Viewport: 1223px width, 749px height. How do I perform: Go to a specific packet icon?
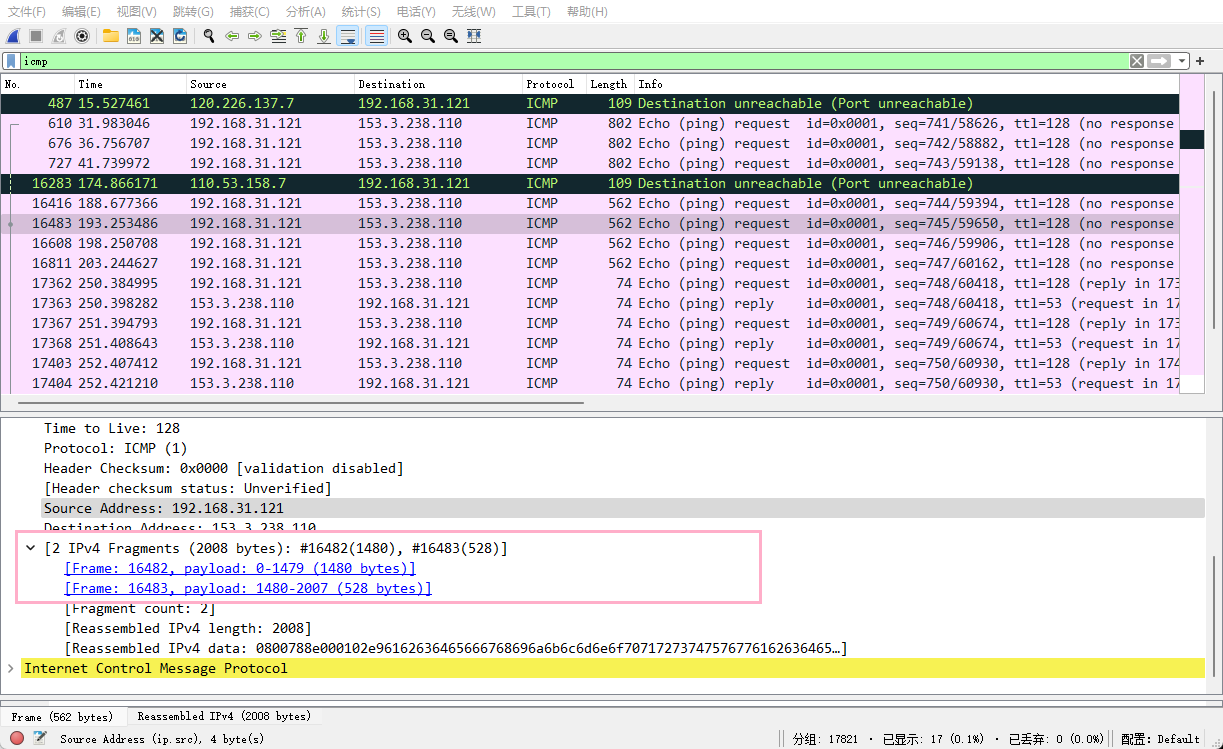click(278, 36)
